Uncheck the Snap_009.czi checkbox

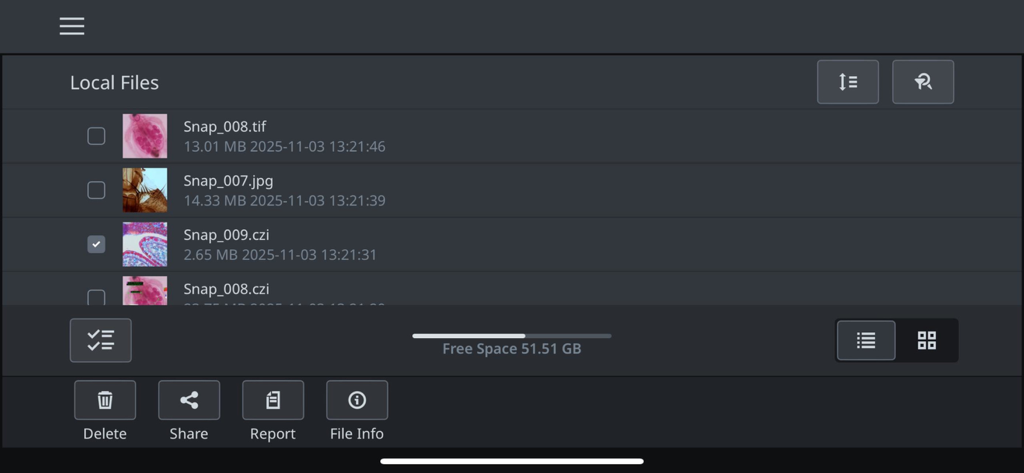[x=96, y=244]
